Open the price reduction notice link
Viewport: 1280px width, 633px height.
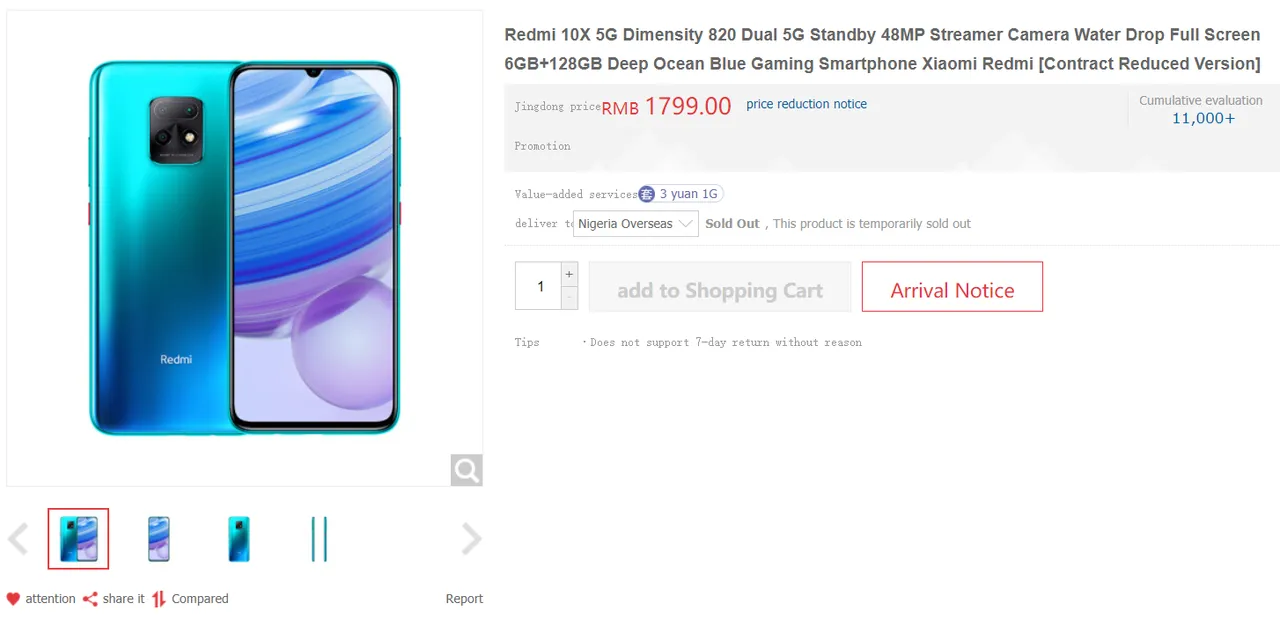point(806,104)
